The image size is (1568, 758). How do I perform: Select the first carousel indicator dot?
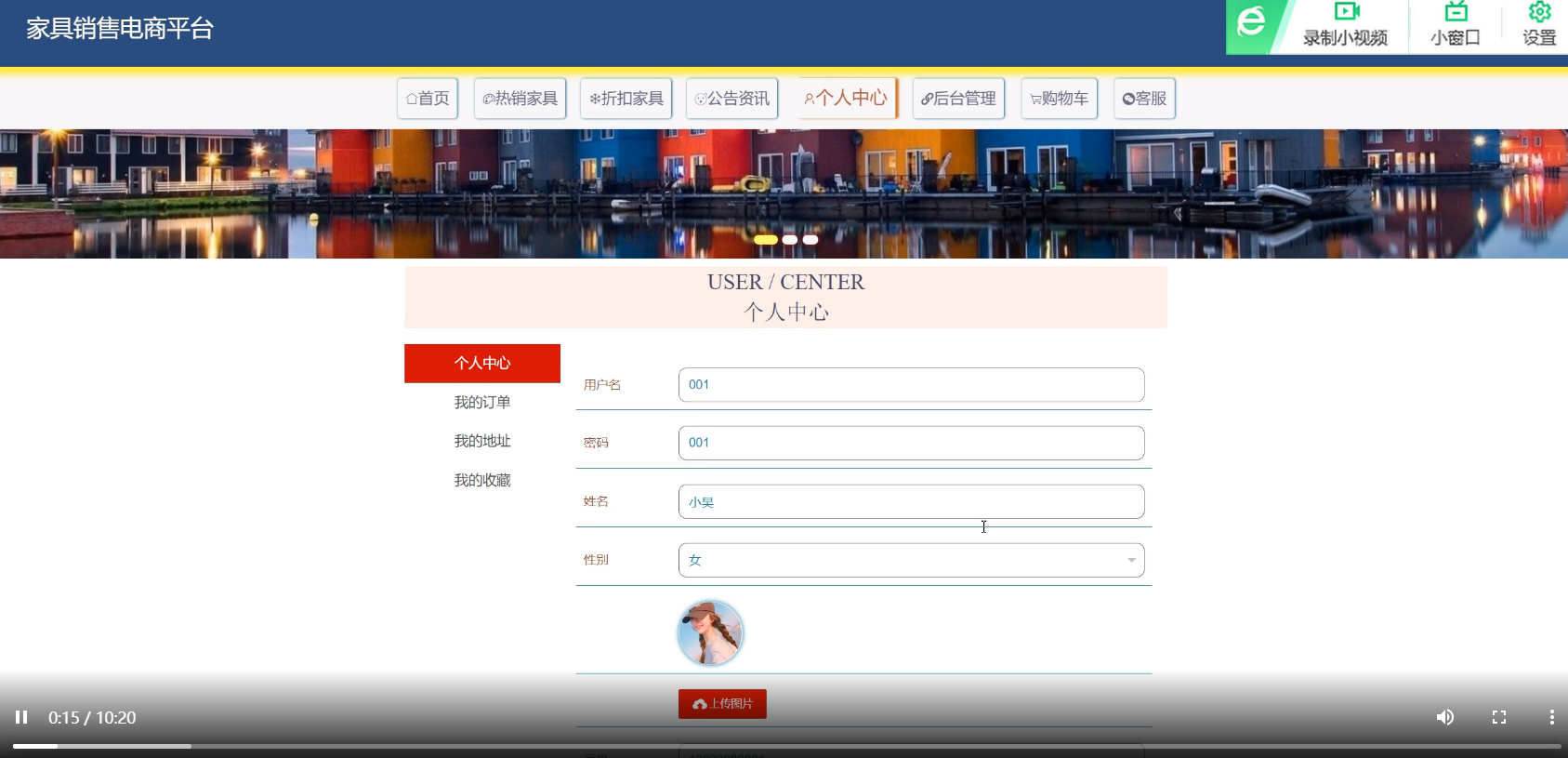766,240
